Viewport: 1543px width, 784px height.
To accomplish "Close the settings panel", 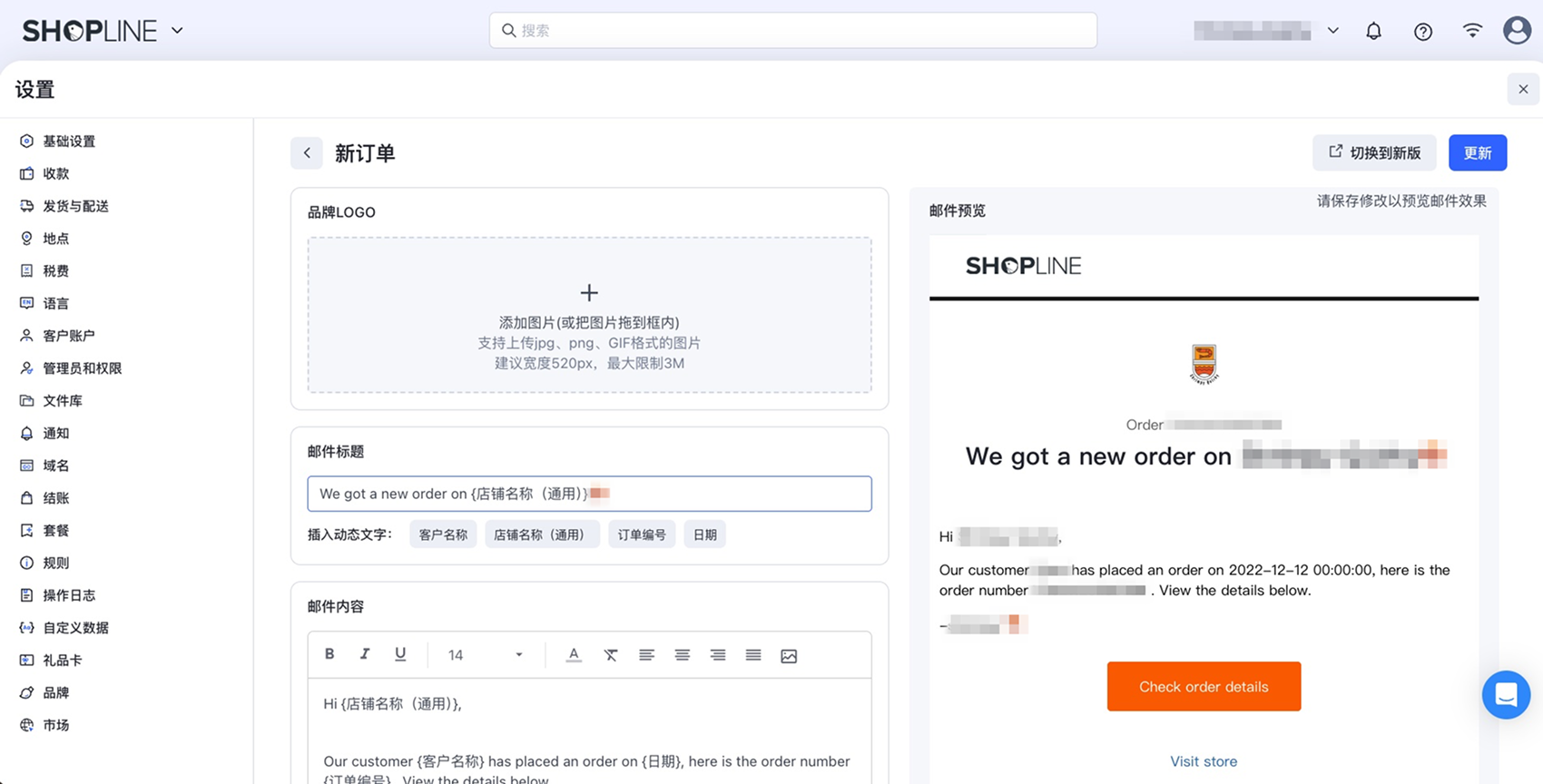I will point(1523,89).
